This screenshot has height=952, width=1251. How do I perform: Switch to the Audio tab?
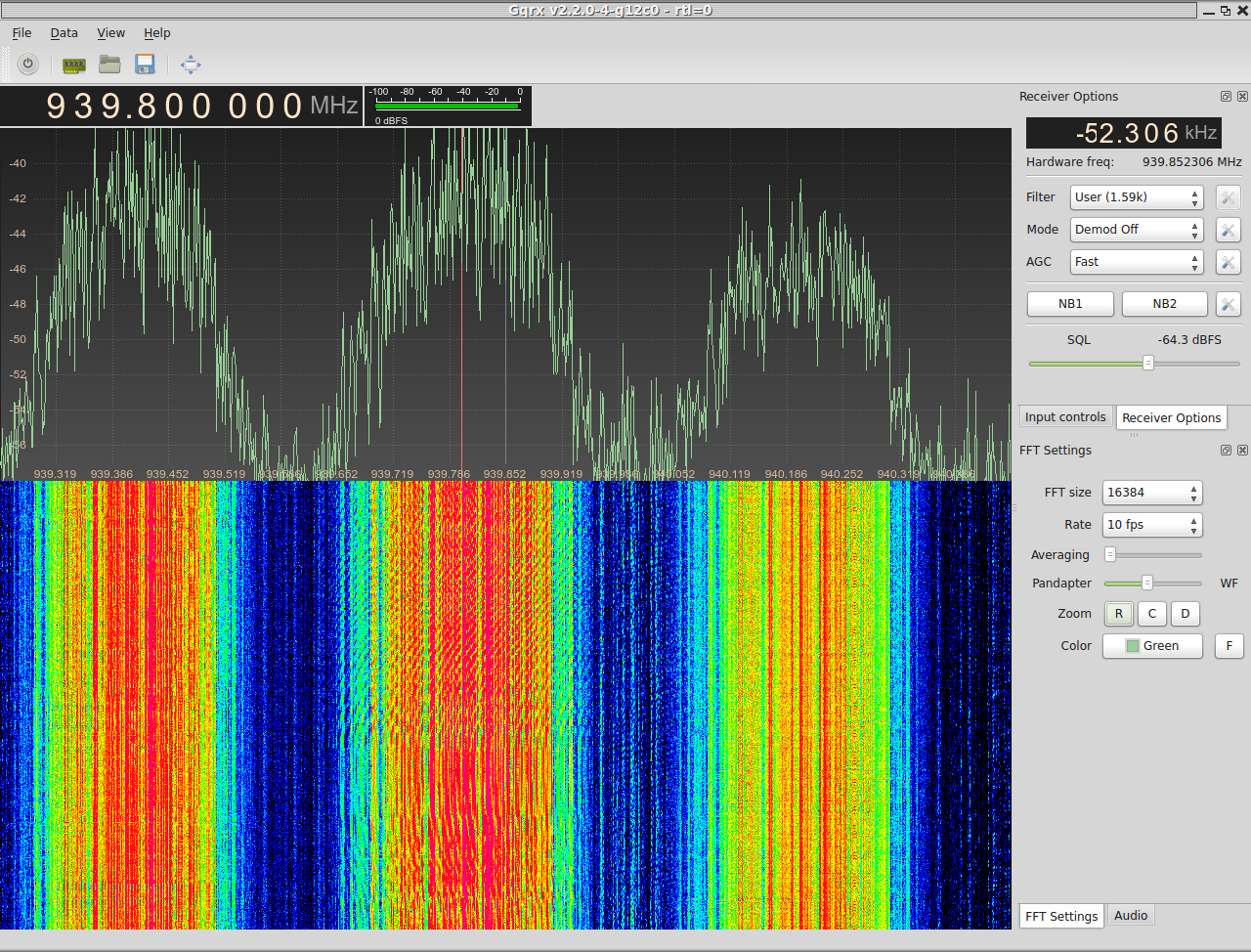click(x=1131, y=916)
